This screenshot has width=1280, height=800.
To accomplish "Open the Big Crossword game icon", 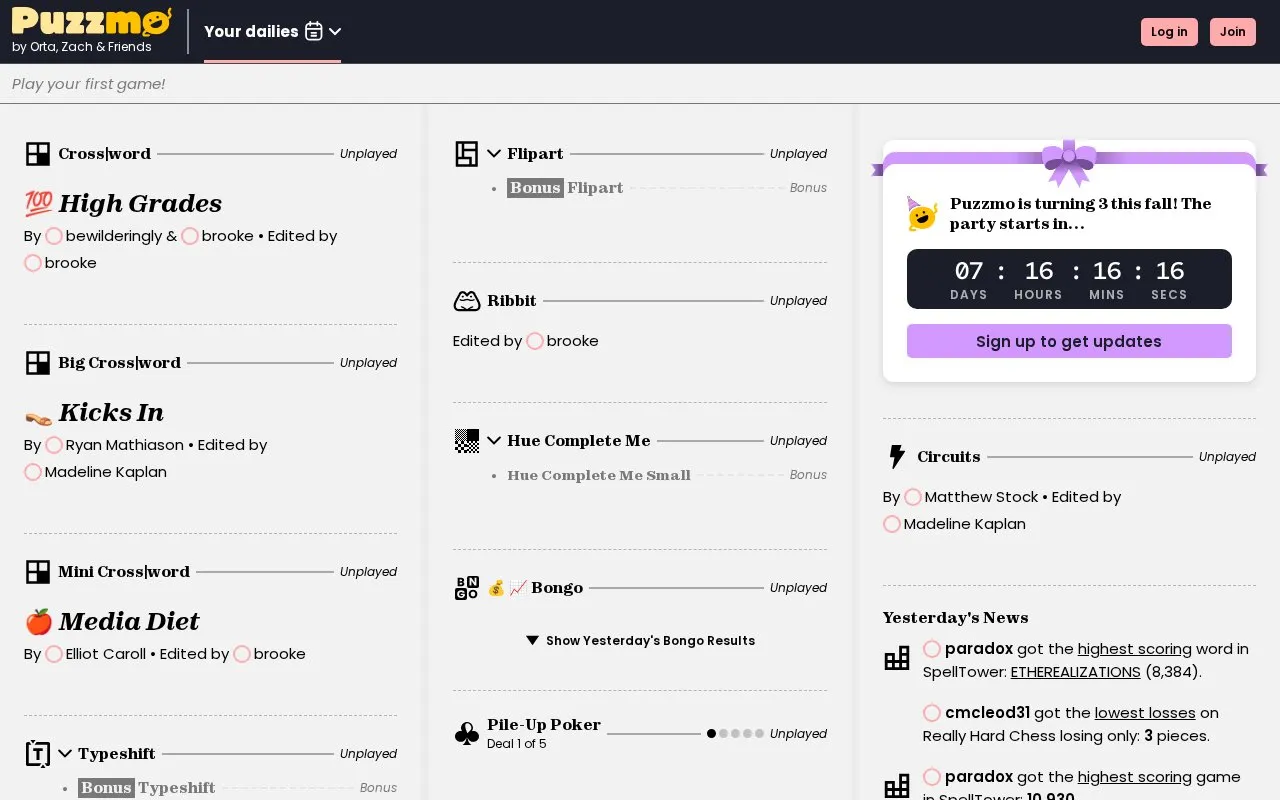I will (38, 363).
